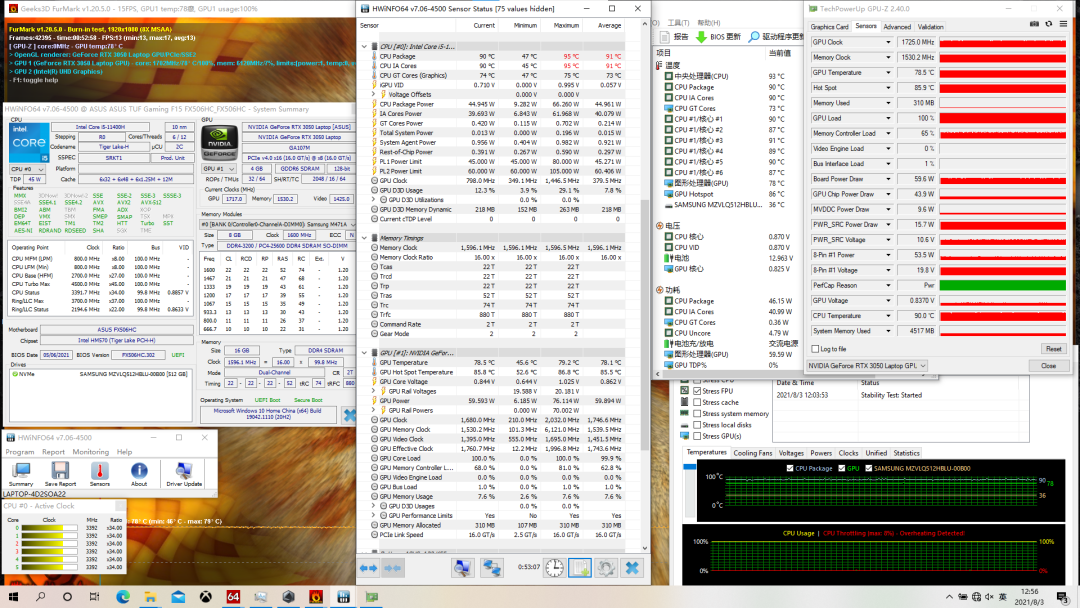This screenshot has width=1080, height=608.
Task: Click the shrink columns double-arrow button in Sensor Status
Action: [x=393, y=568]
